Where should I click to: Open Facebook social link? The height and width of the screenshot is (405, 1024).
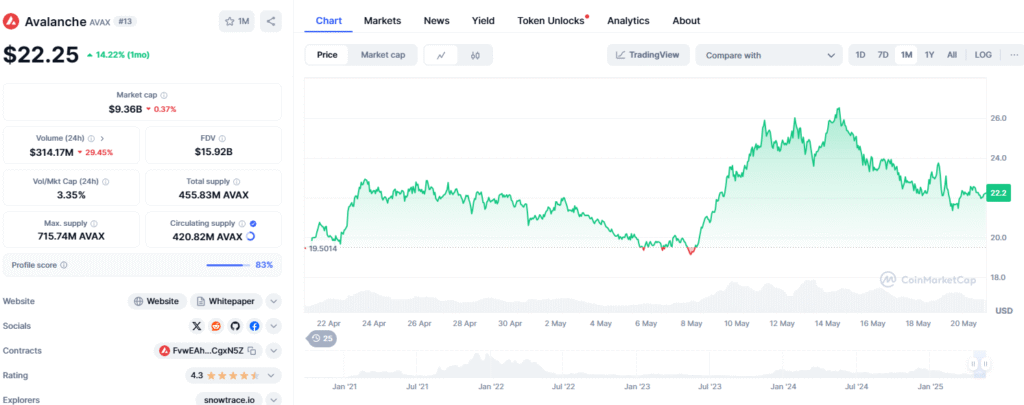(x=254, y=326)
